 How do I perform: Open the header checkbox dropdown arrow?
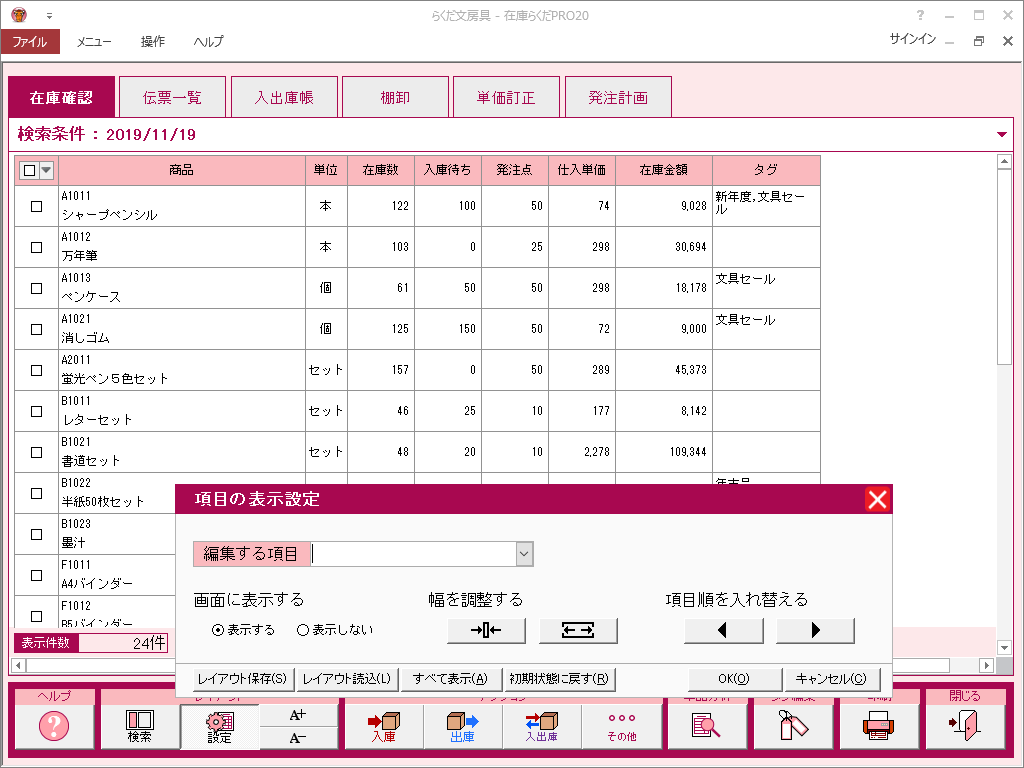coord(46,170)
